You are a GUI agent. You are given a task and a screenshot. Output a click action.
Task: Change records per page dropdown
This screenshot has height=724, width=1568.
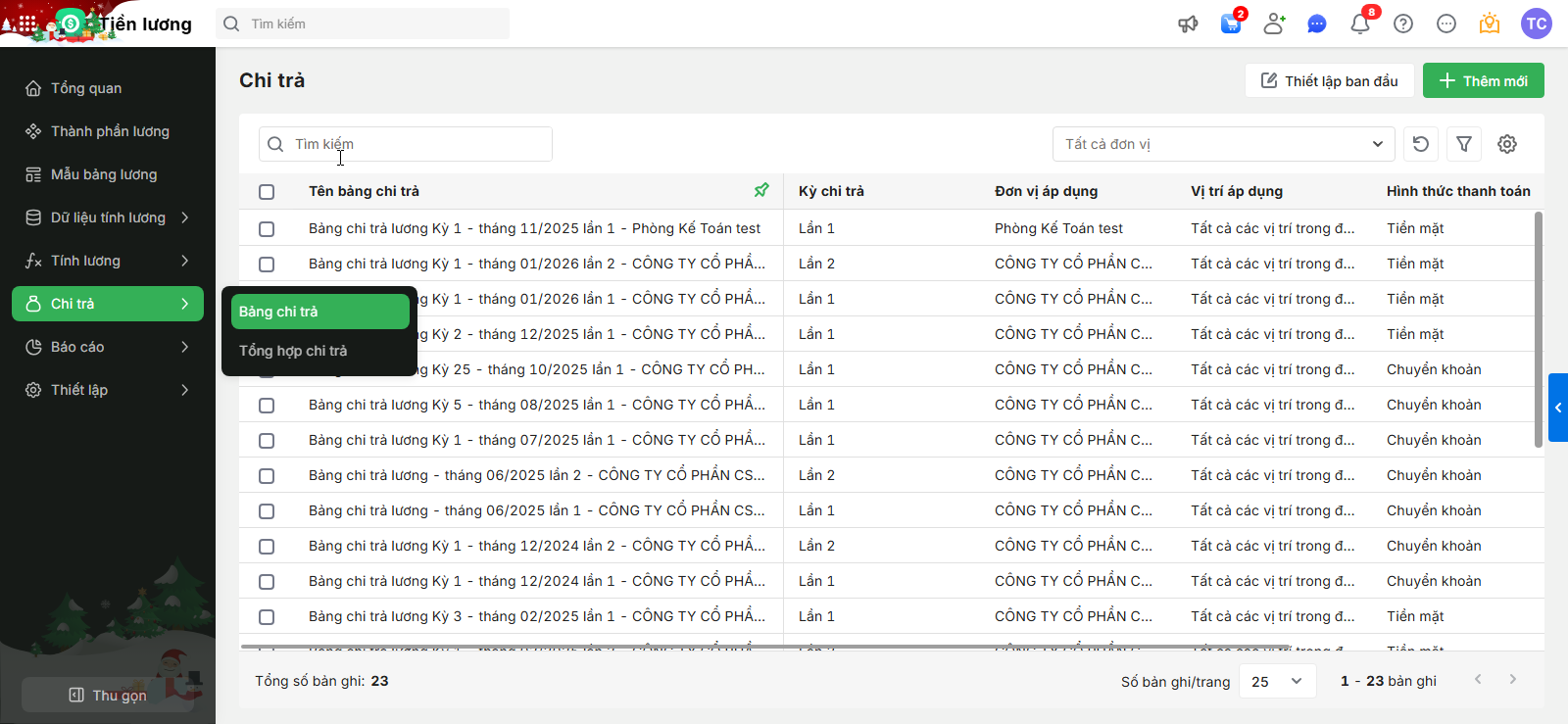[1278, 681]
